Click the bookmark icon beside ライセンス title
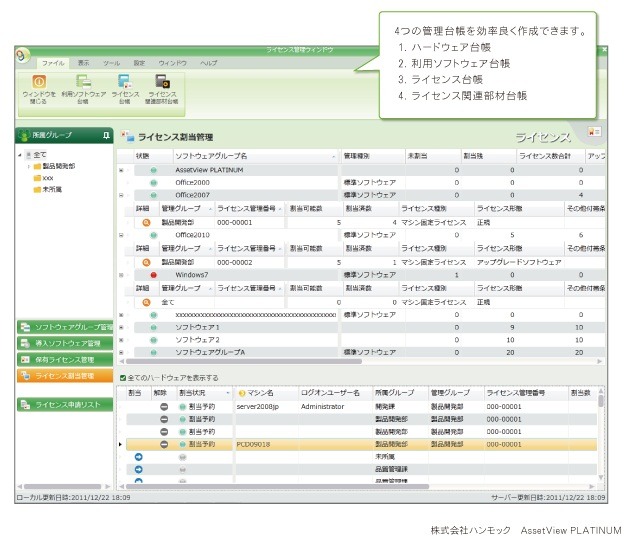The height and width of the screenshot is (539, 628). pos(594,132)
